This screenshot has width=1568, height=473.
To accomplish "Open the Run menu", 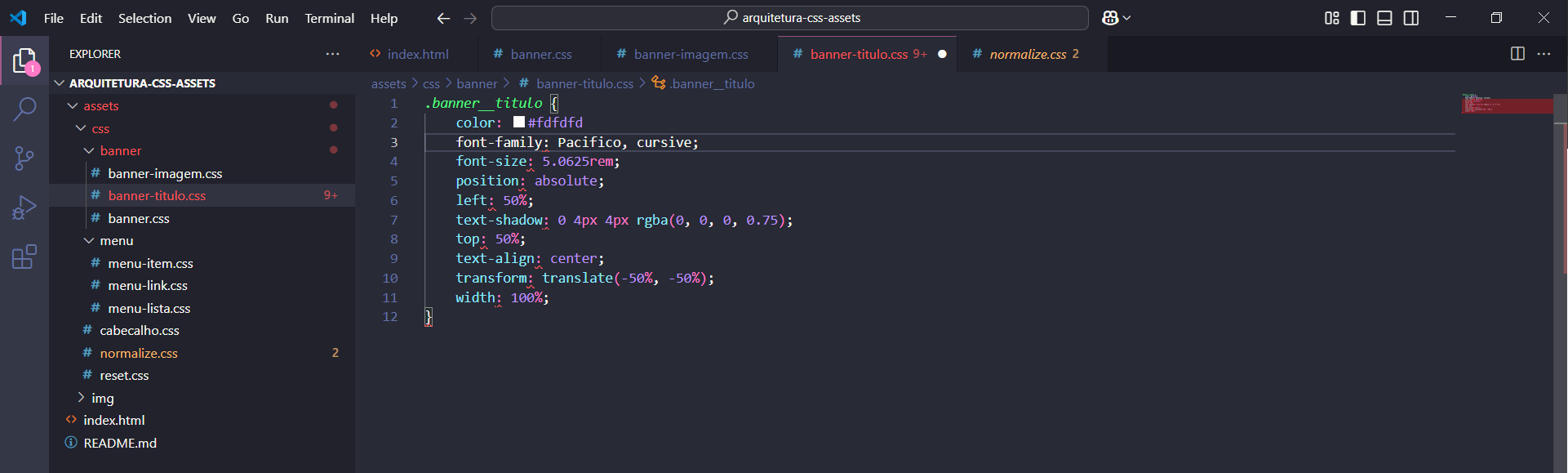I will 277,18.
